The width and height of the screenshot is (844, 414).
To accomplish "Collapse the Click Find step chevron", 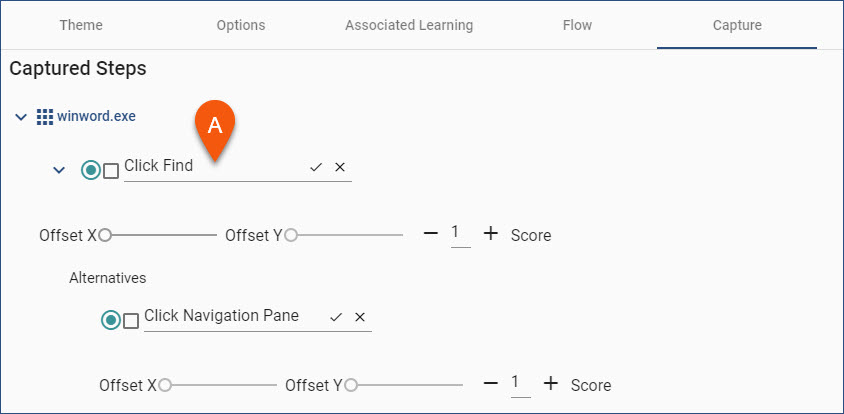I will pyautogui.click(x=59, y=171).
